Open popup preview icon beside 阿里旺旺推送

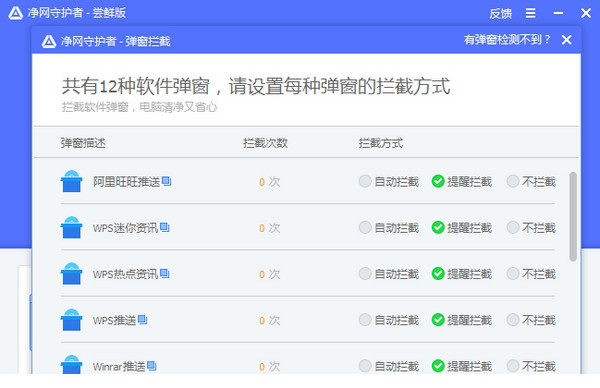pyautogui.click(x=166, y=181)
